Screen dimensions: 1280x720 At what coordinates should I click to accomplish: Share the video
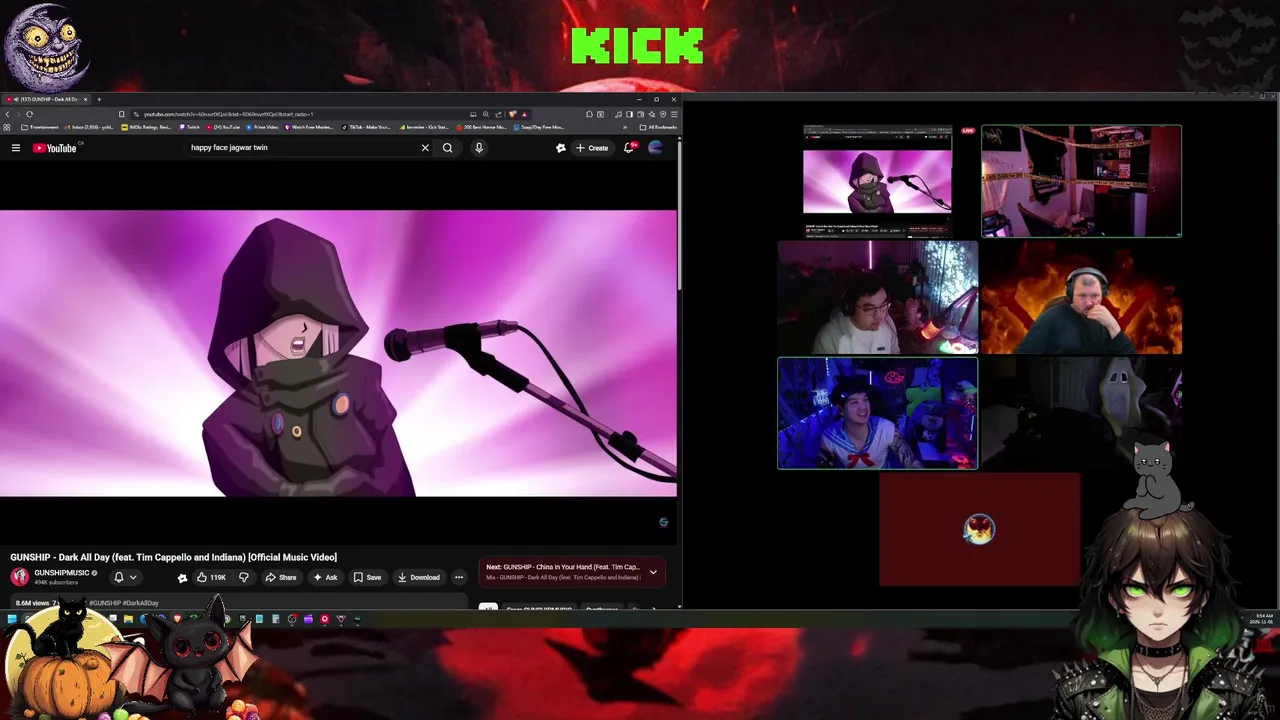pyautogui.click(x=281, y=577)
